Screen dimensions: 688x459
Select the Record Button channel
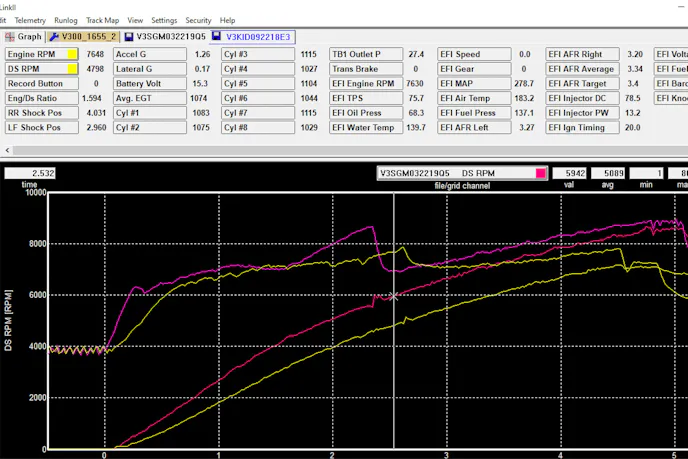pyautogui.click(x=35, y=84)
